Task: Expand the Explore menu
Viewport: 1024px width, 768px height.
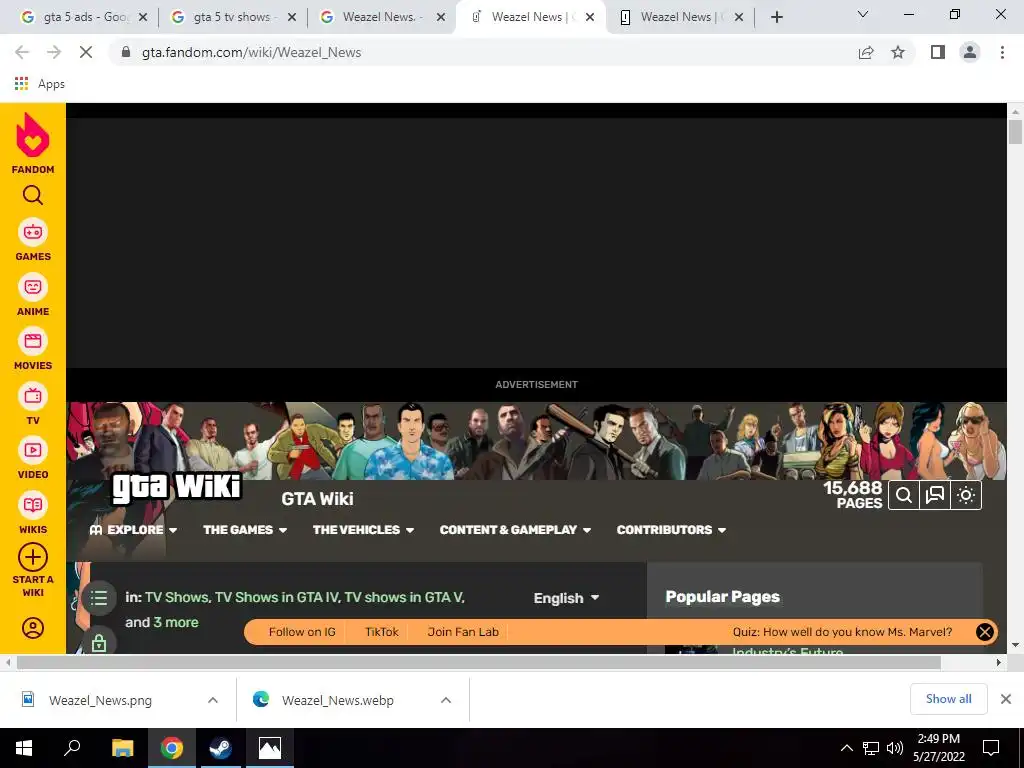Action: (133, 530)
